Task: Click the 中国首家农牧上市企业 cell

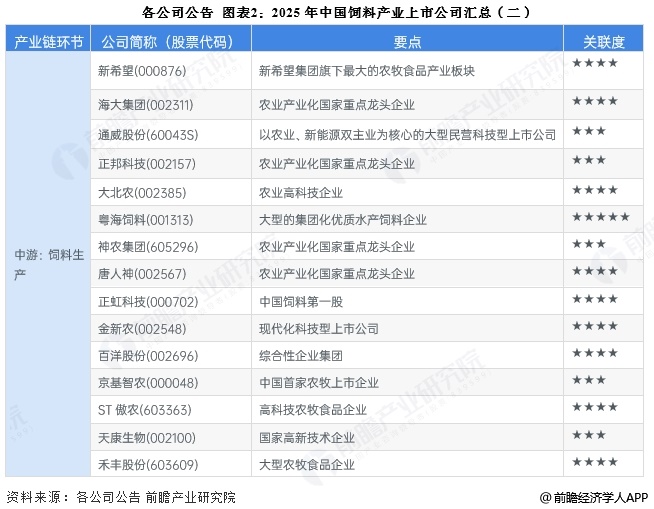Action: [x=407, y=383]
